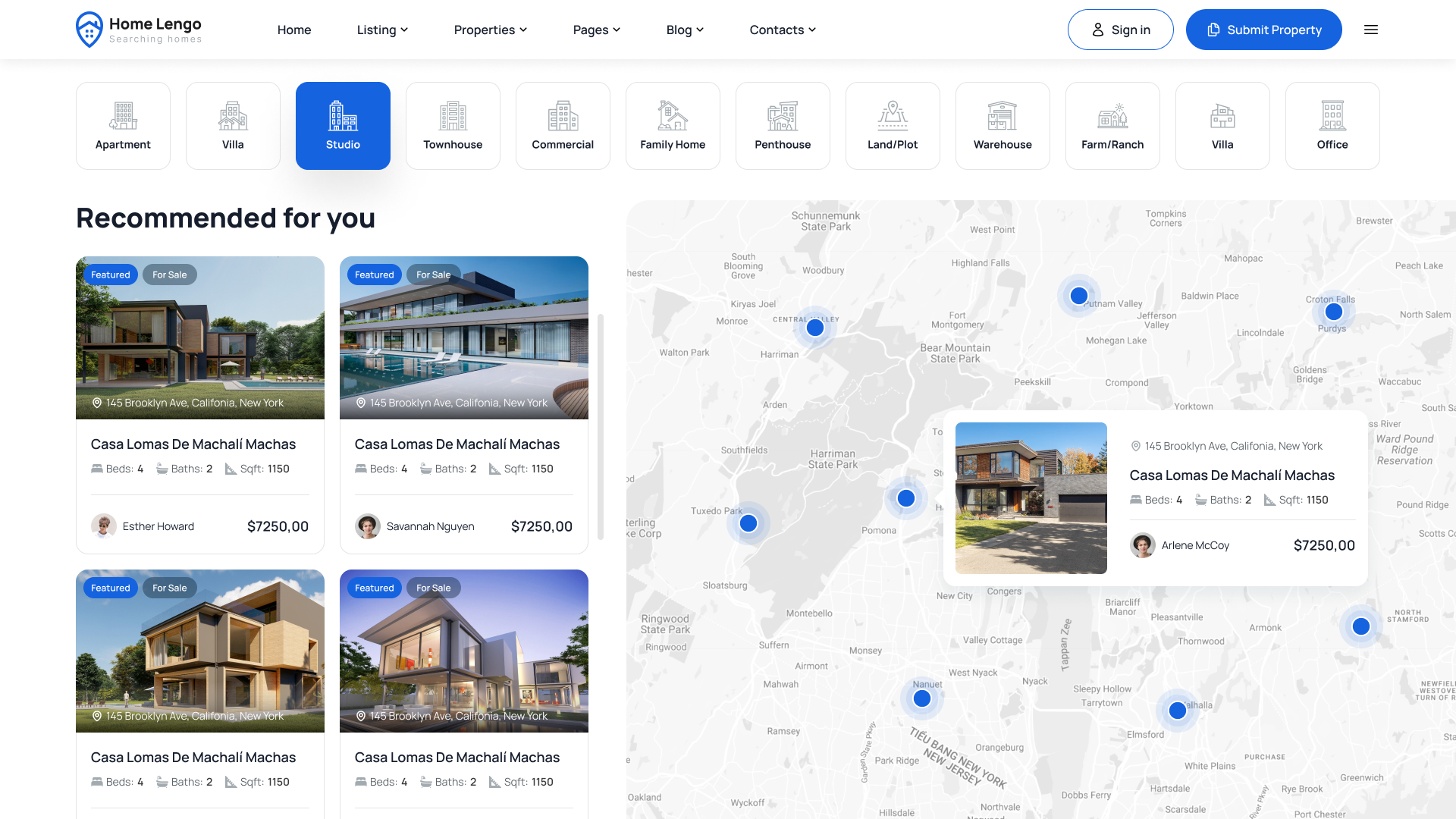Toggle the Studio category selection

[343, 125]
